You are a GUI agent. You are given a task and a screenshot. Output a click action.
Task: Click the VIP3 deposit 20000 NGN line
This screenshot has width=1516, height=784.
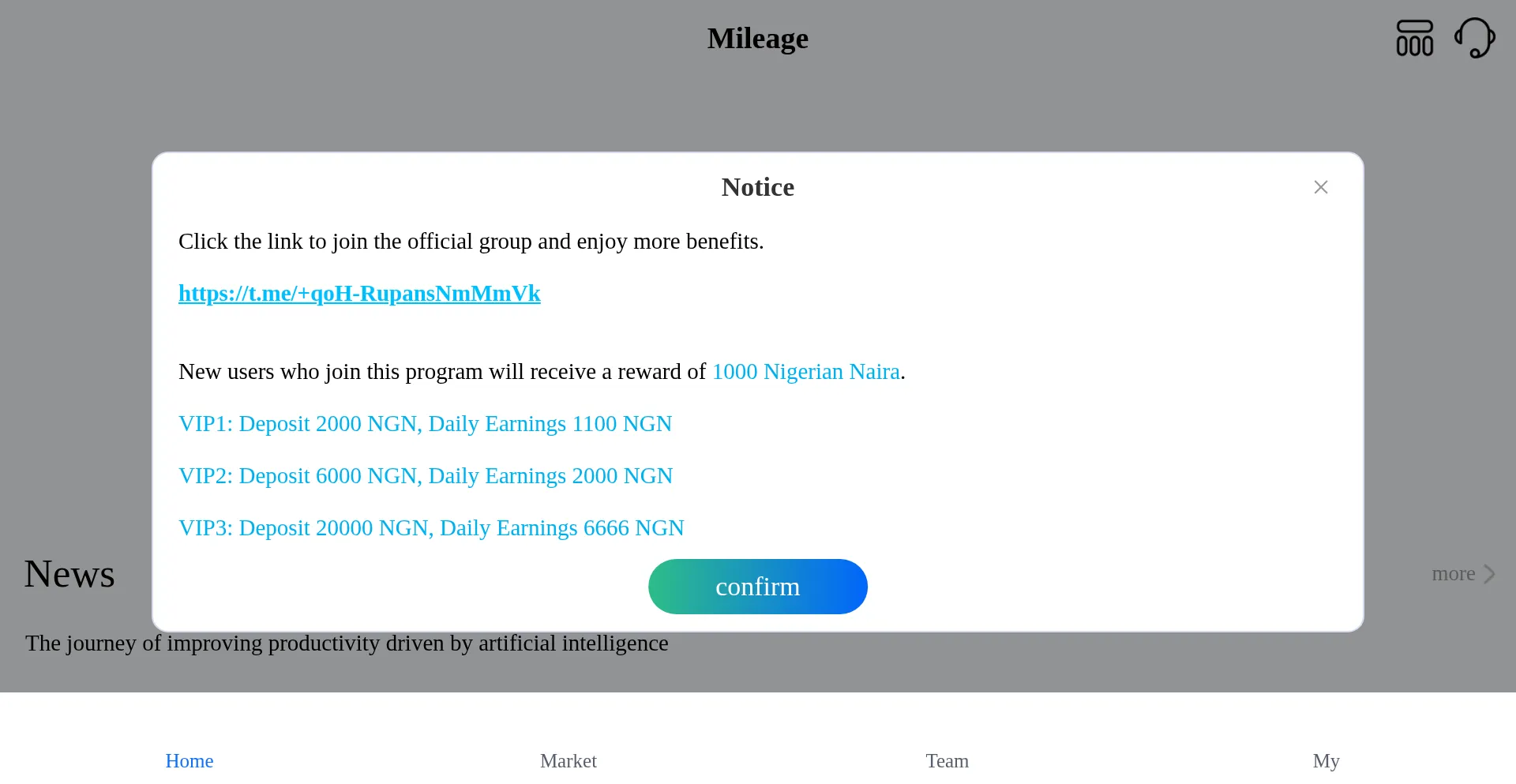point(431,528)
